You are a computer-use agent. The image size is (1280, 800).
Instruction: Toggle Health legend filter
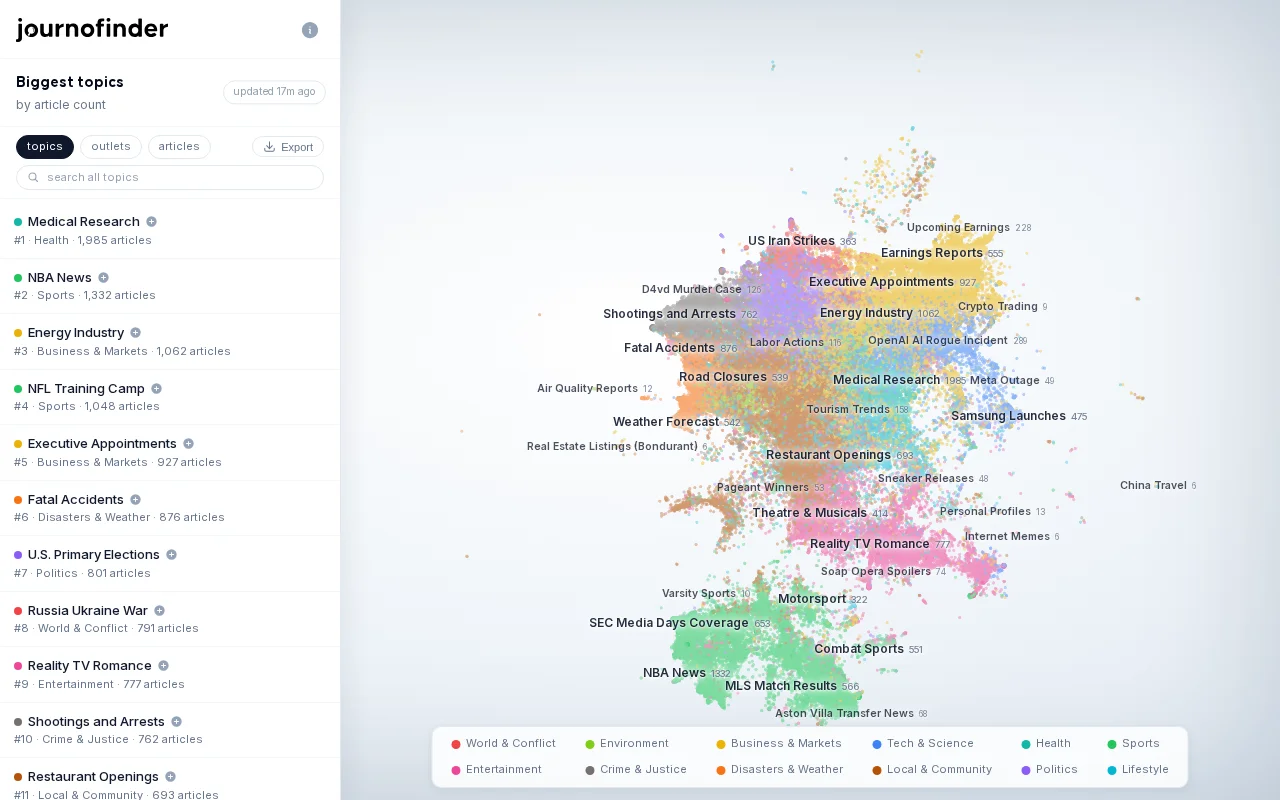1046,744
